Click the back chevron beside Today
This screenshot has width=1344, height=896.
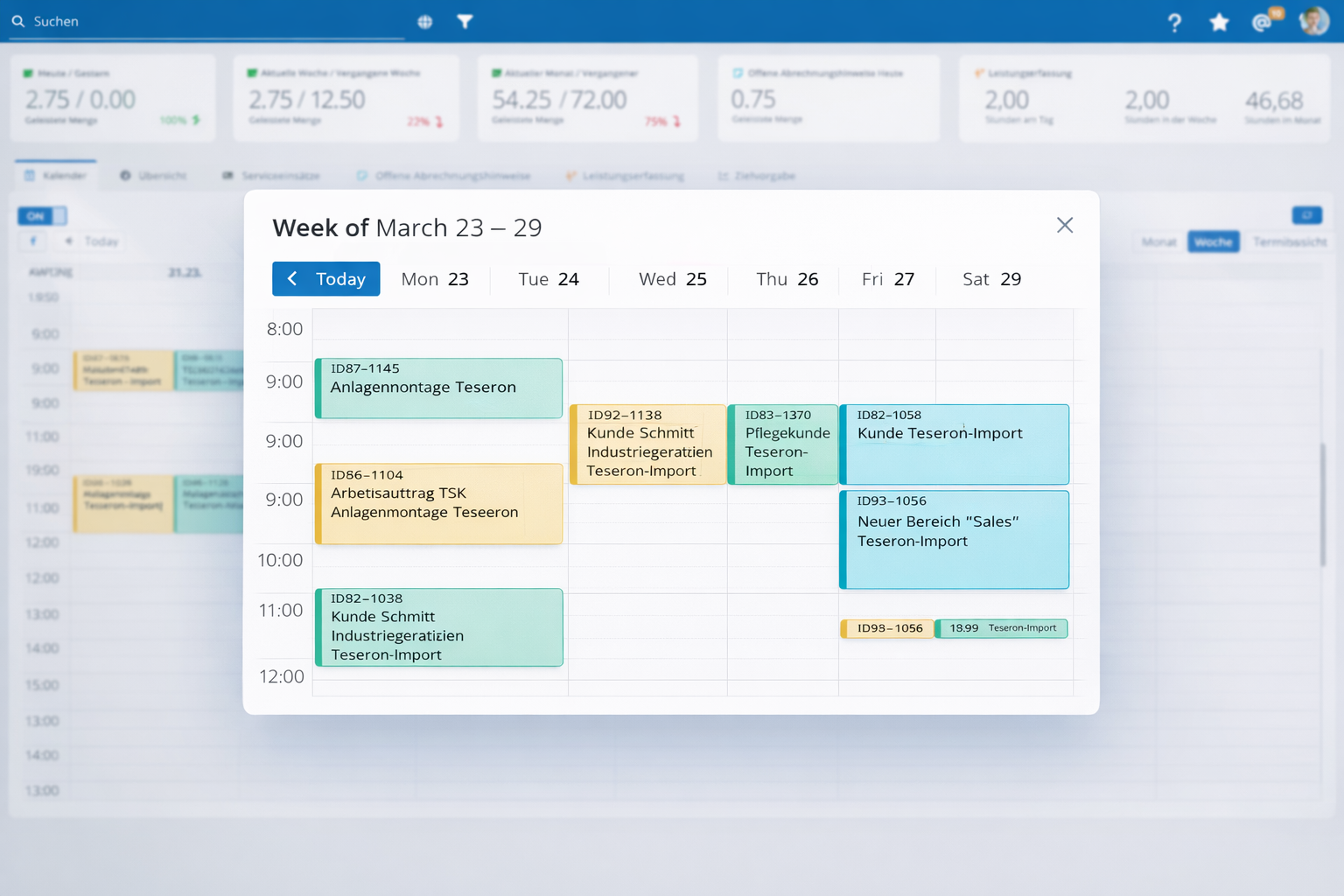pos(292,279)
